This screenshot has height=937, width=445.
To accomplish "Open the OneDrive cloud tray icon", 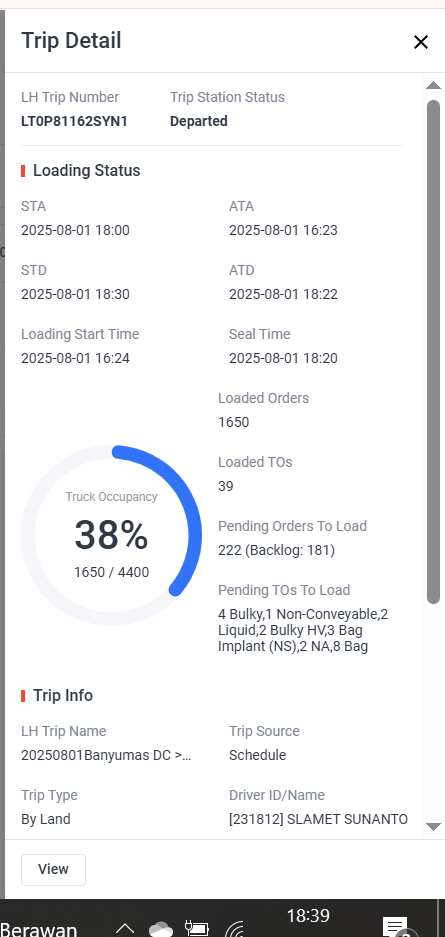I will tap(160, 928).
